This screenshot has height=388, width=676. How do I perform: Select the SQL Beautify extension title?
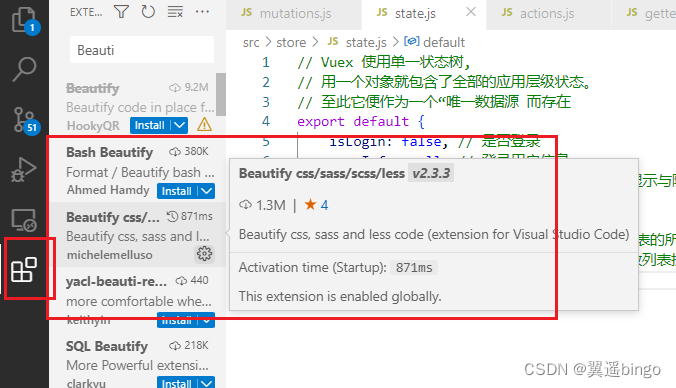(107, 346)
